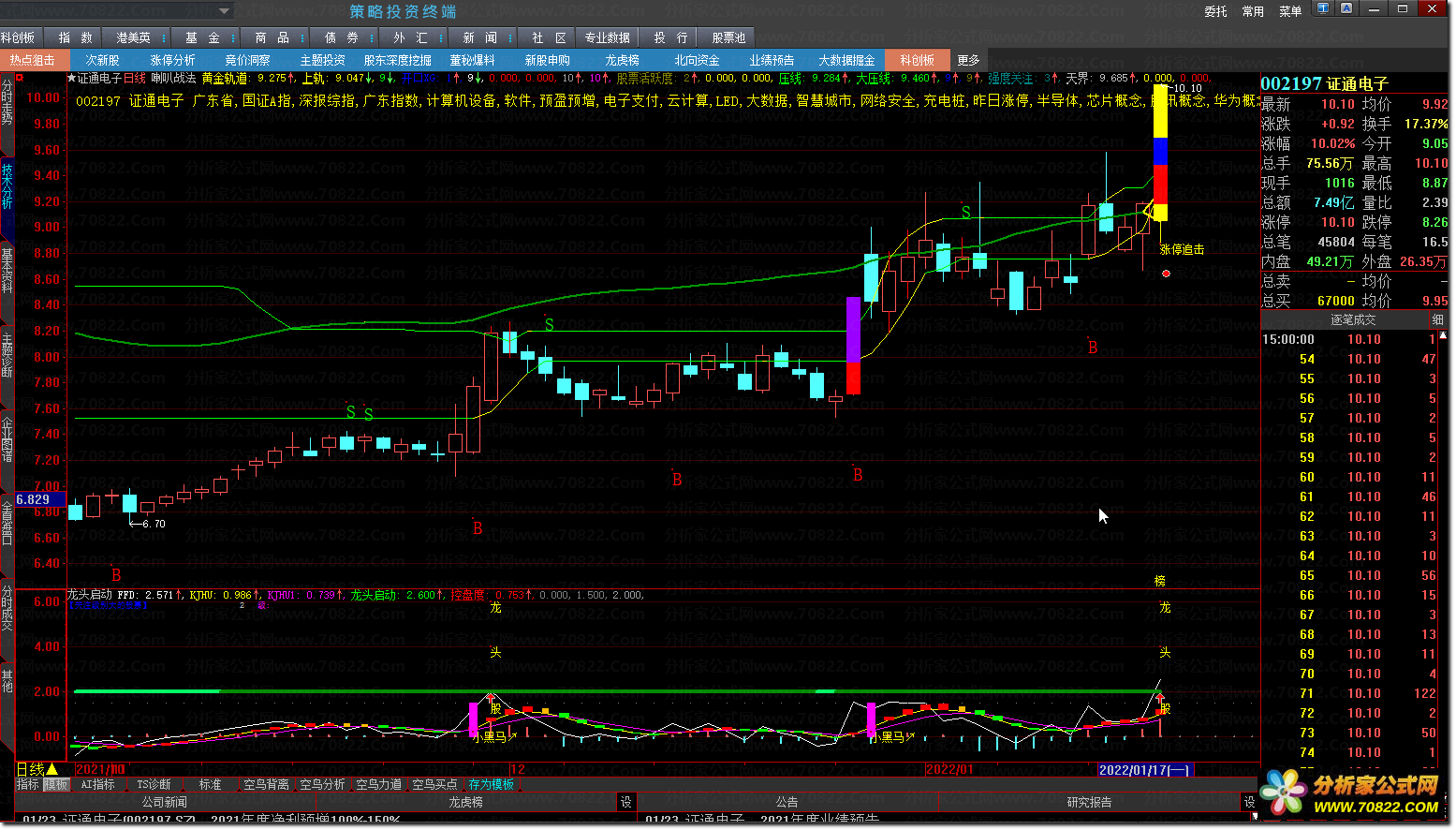Click the yellow triangle next to 日线

click(52, 770)
